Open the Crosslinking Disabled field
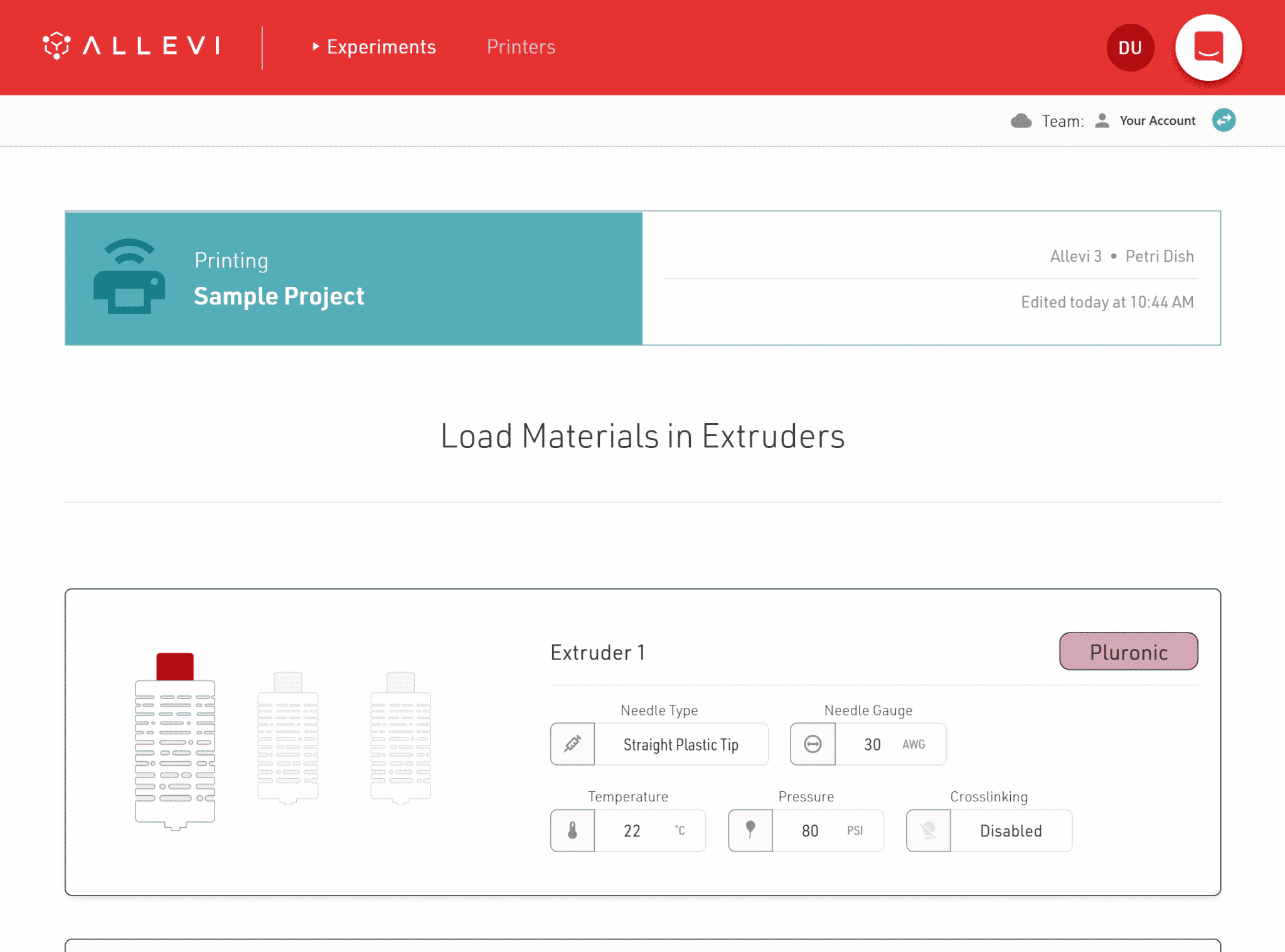 tap(1011, 831)
